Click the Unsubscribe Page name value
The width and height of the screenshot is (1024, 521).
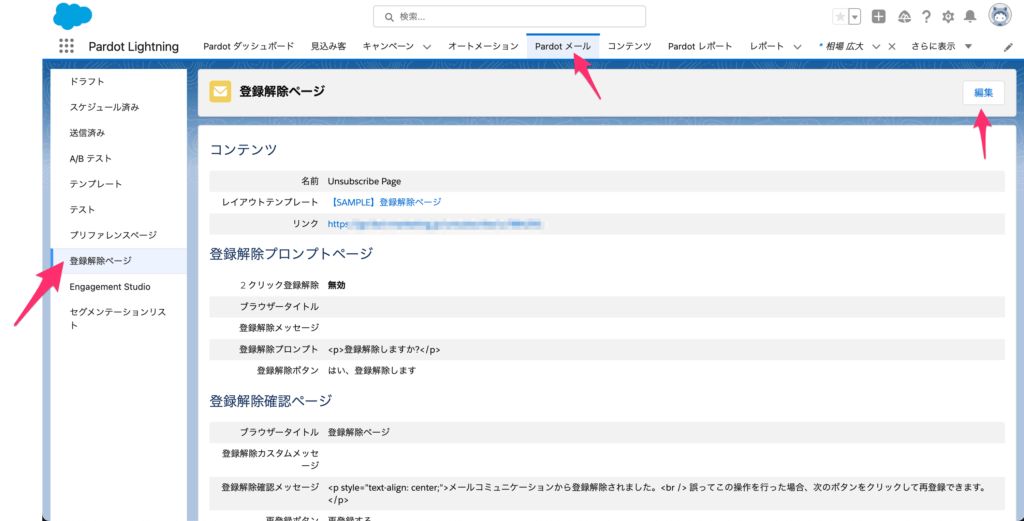[x=364, y=181]
